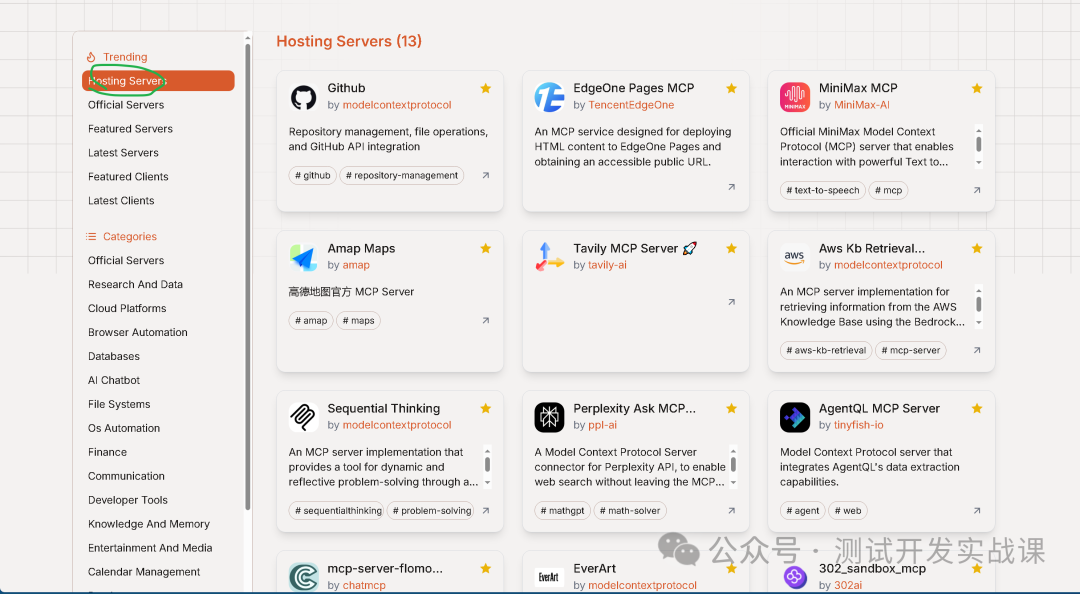Click the AgentQL MCP Server logo
The width and height of the screenshot is (1080, 594).
pyautogui.click(x=795, y=417)
